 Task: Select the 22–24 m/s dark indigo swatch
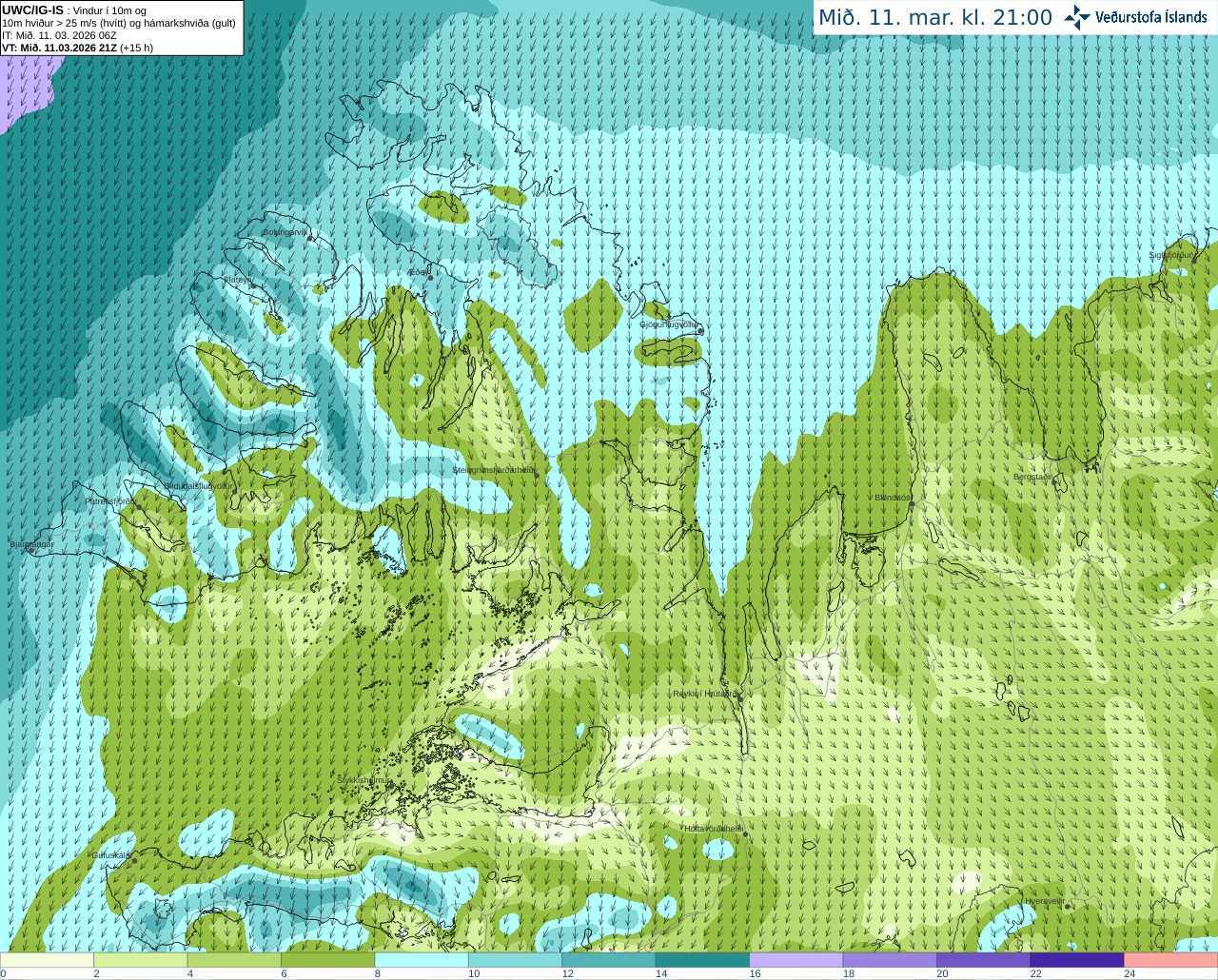point(1077,960)
